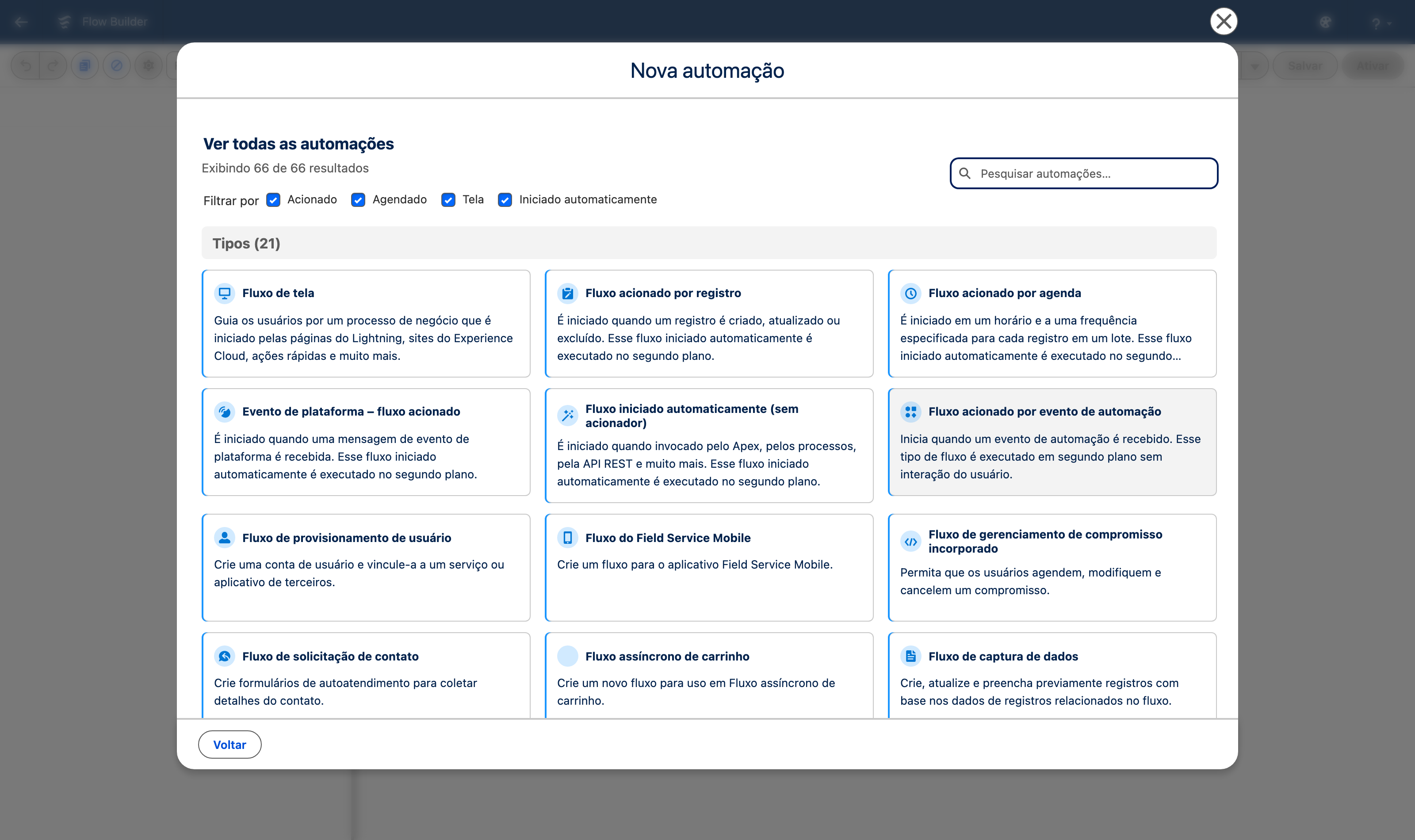Click the search magnifier icon
The height and width of the screenshot is (840, 1415).
[965, 173]
